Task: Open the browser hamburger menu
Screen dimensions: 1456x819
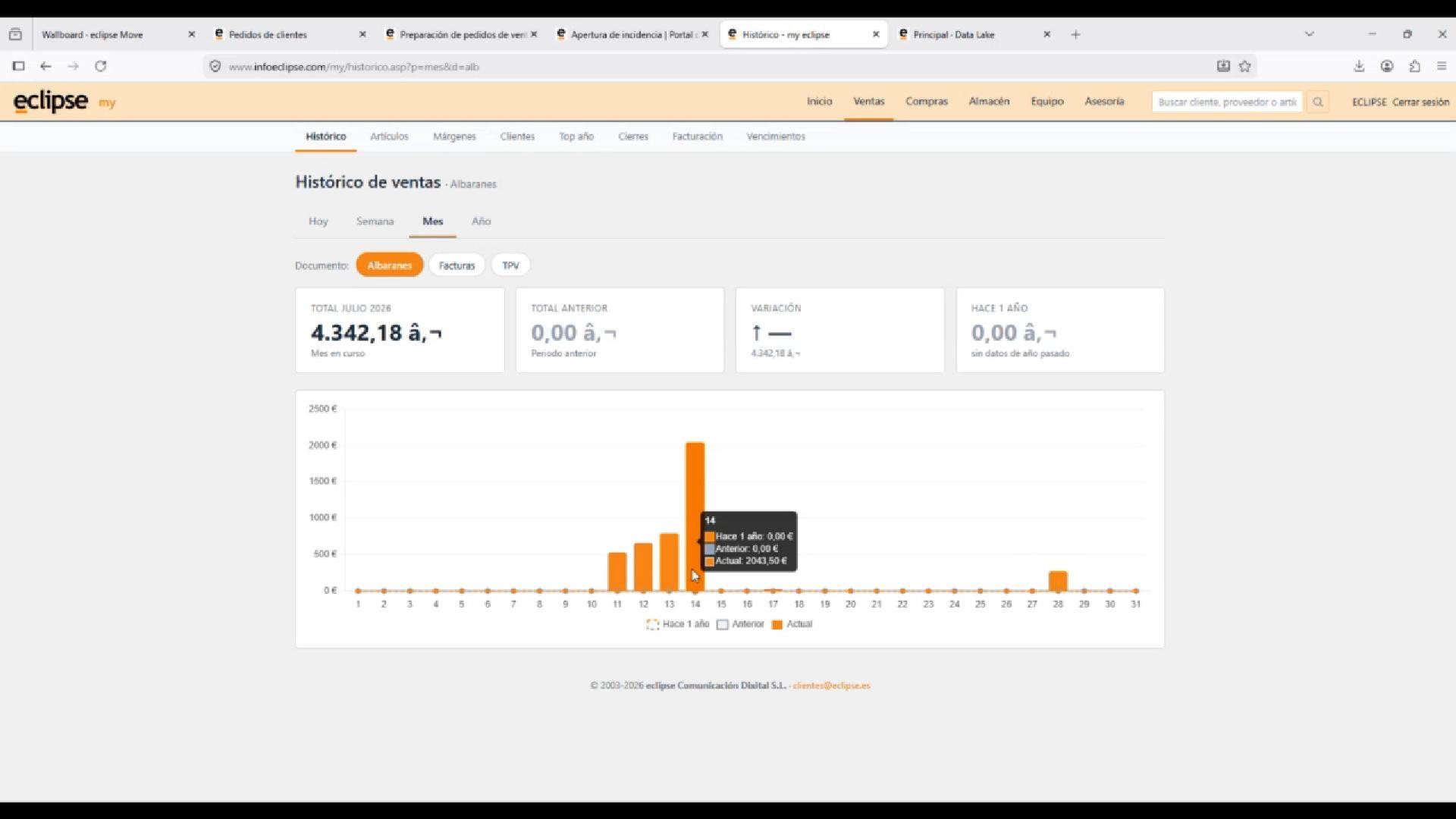Action: pyautogui.click(x=1442, y=66)
